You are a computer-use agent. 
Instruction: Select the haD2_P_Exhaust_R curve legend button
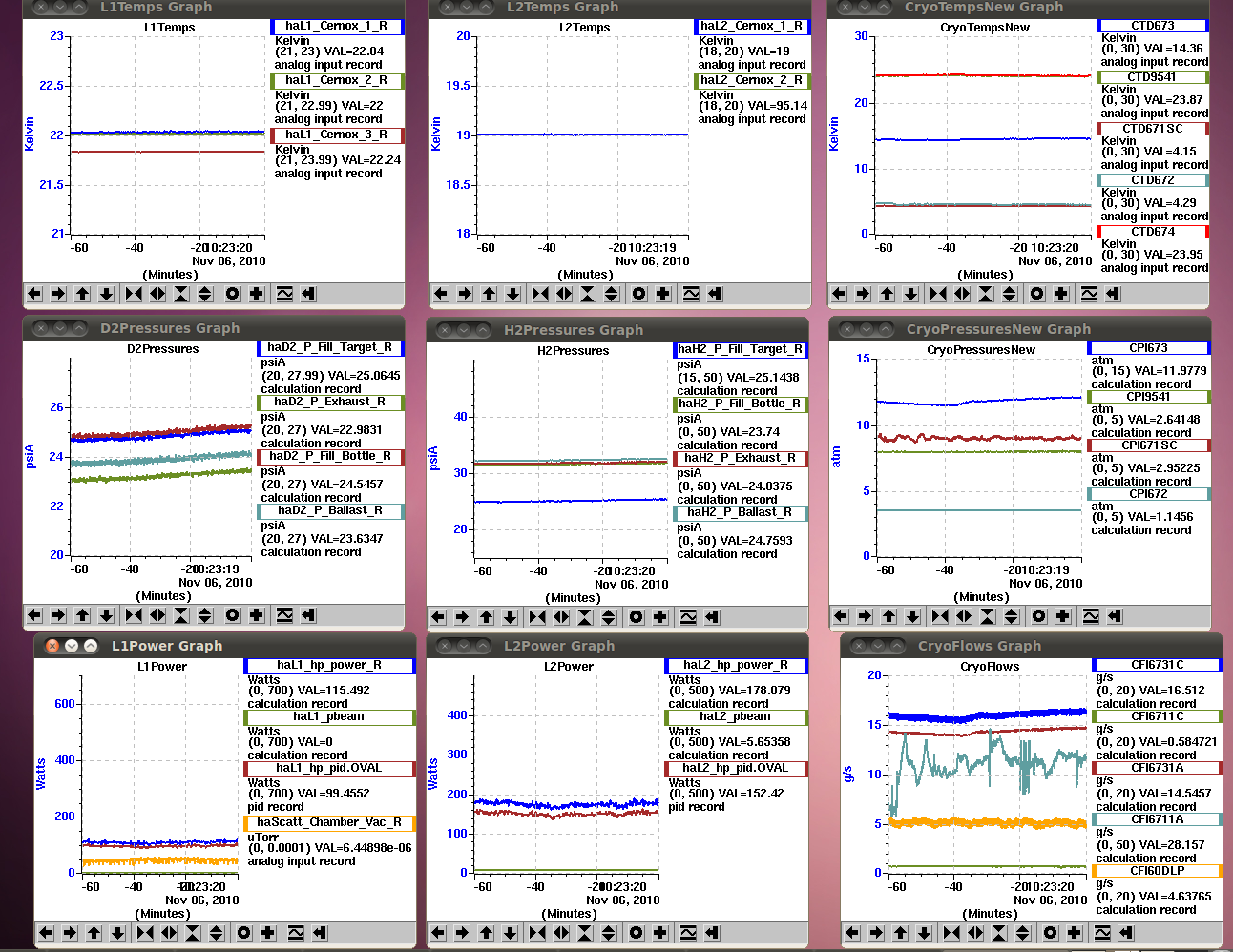[x=330, y=403]
